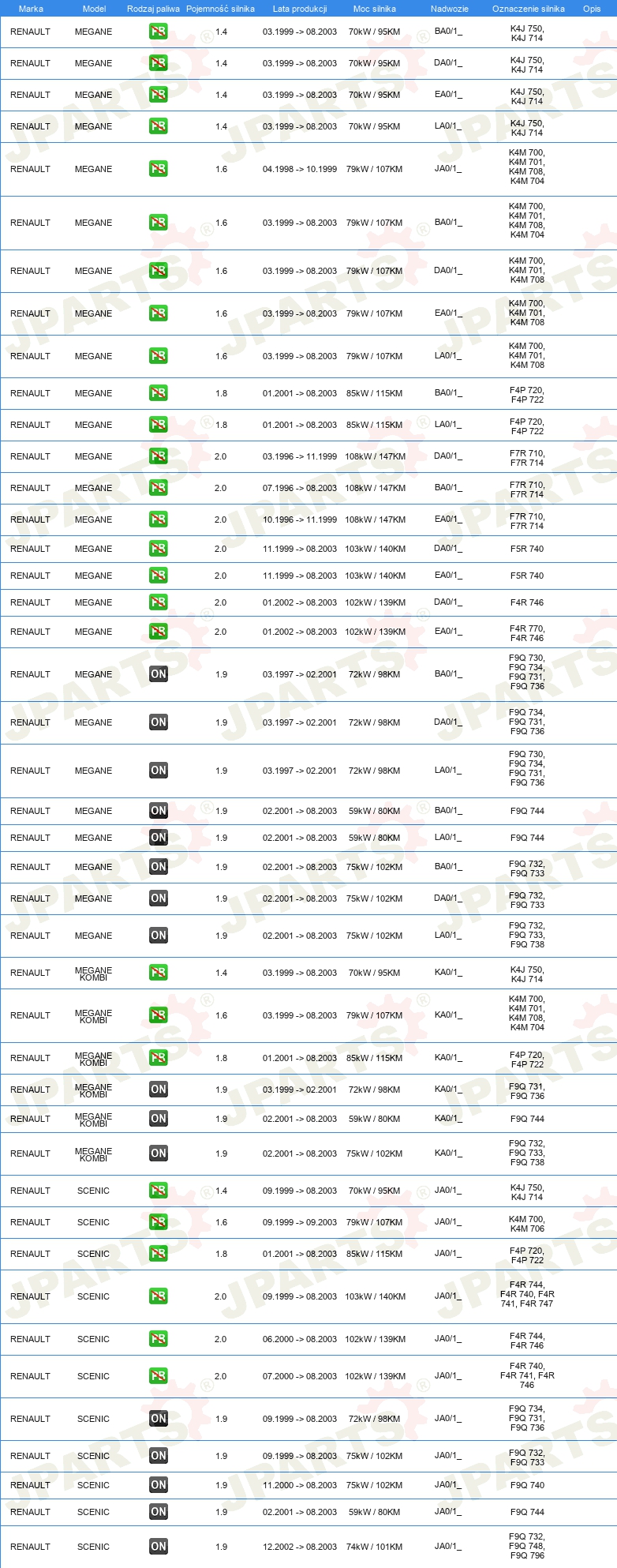The width and height of the screenshot is (617, 1568).
Task: Click the Marka column header
Action: click(x=31, y=9)
